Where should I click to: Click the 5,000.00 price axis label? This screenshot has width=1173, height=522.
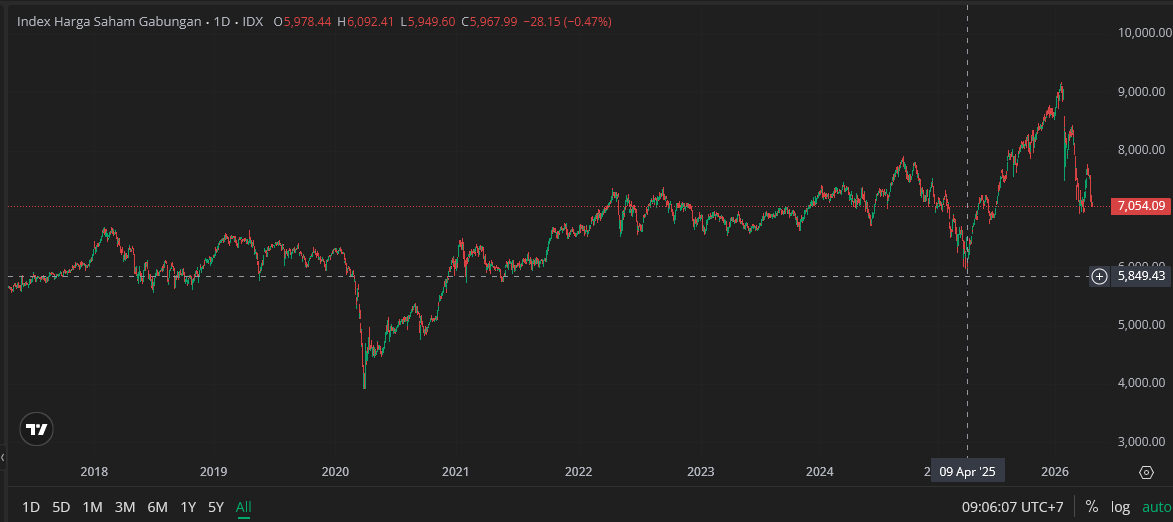click(1142, 325)
